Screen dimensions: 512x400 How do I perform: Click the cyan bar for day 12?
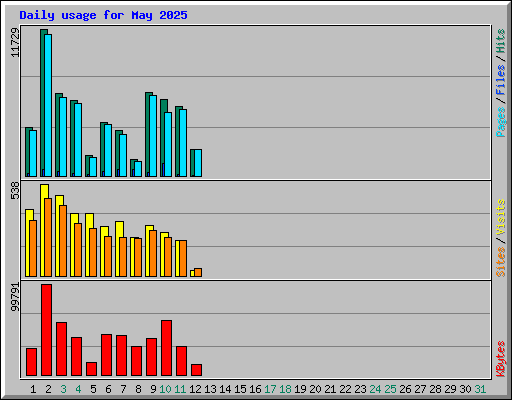point(198,163)
